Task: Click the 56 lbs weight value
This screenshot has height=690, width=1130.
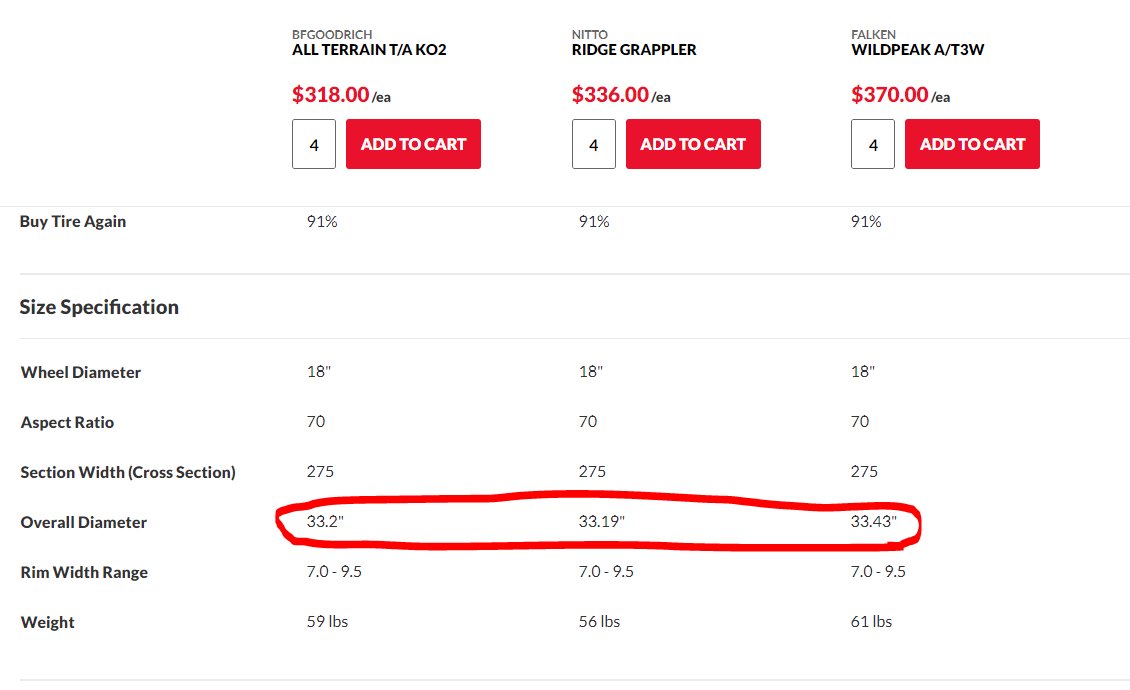Action: tap(599, 622)
